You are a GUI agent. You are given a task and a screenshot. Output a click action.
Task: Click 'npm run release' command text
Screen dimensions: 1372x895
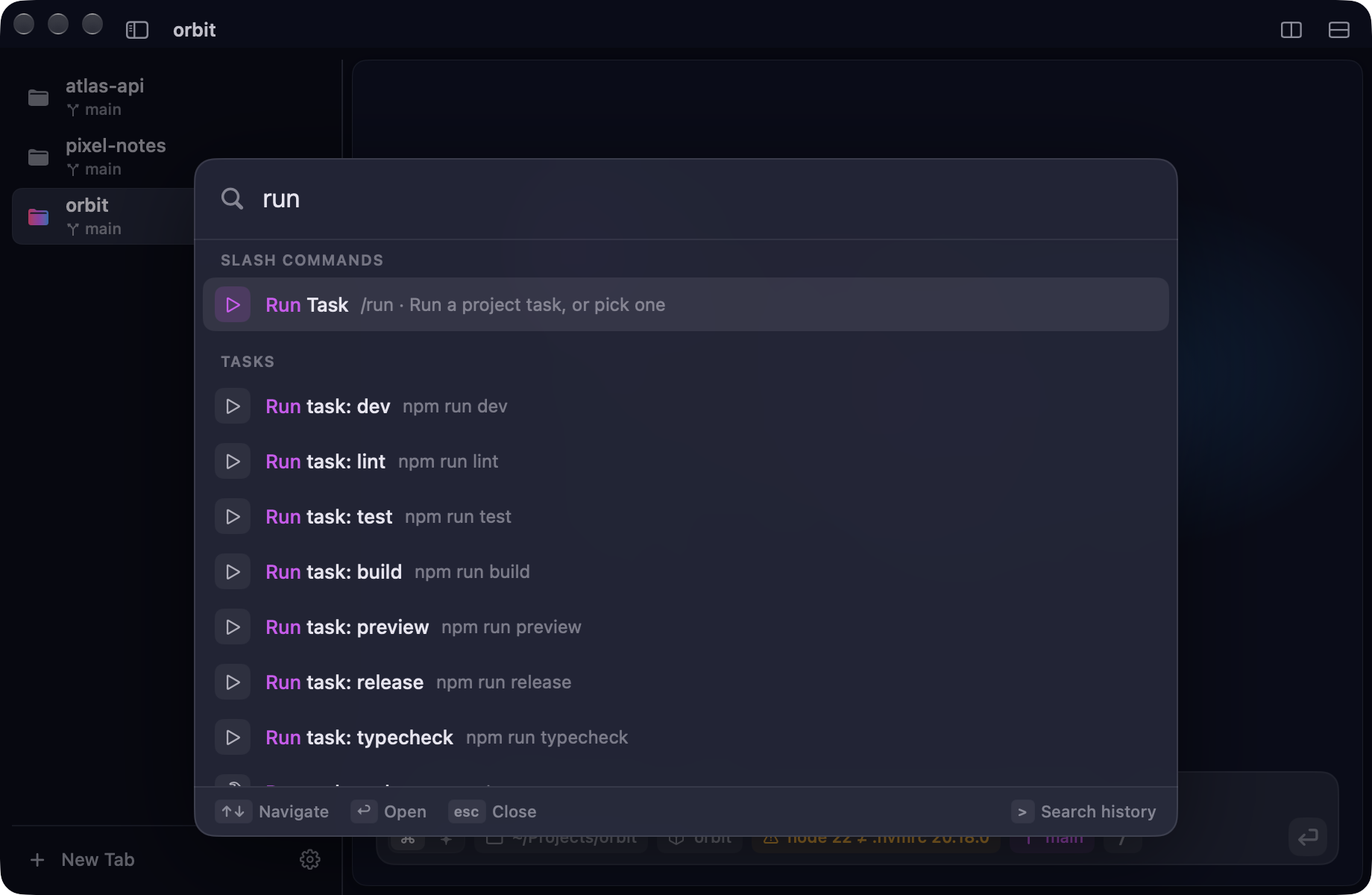pyautogui.click(x=503, y=682)
